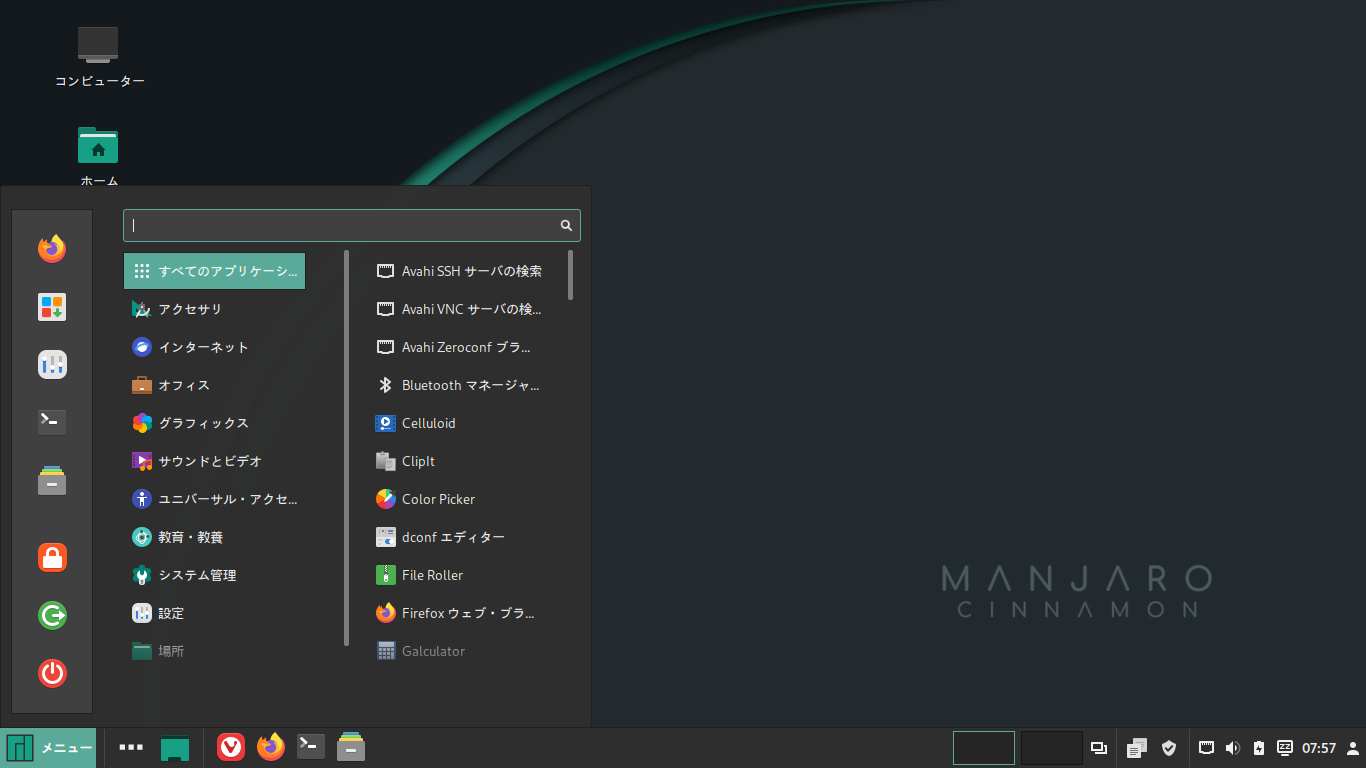Select the インターネット category
Image resolution: width=1366 pixels, height=768 pixels.
[214, 347]
